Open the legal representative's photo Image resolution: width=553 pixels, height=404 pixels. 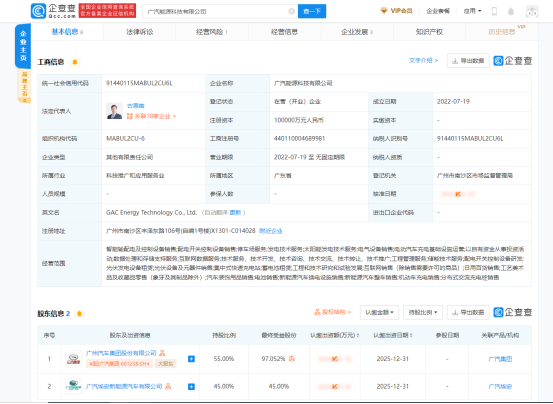tap(115, 111)
